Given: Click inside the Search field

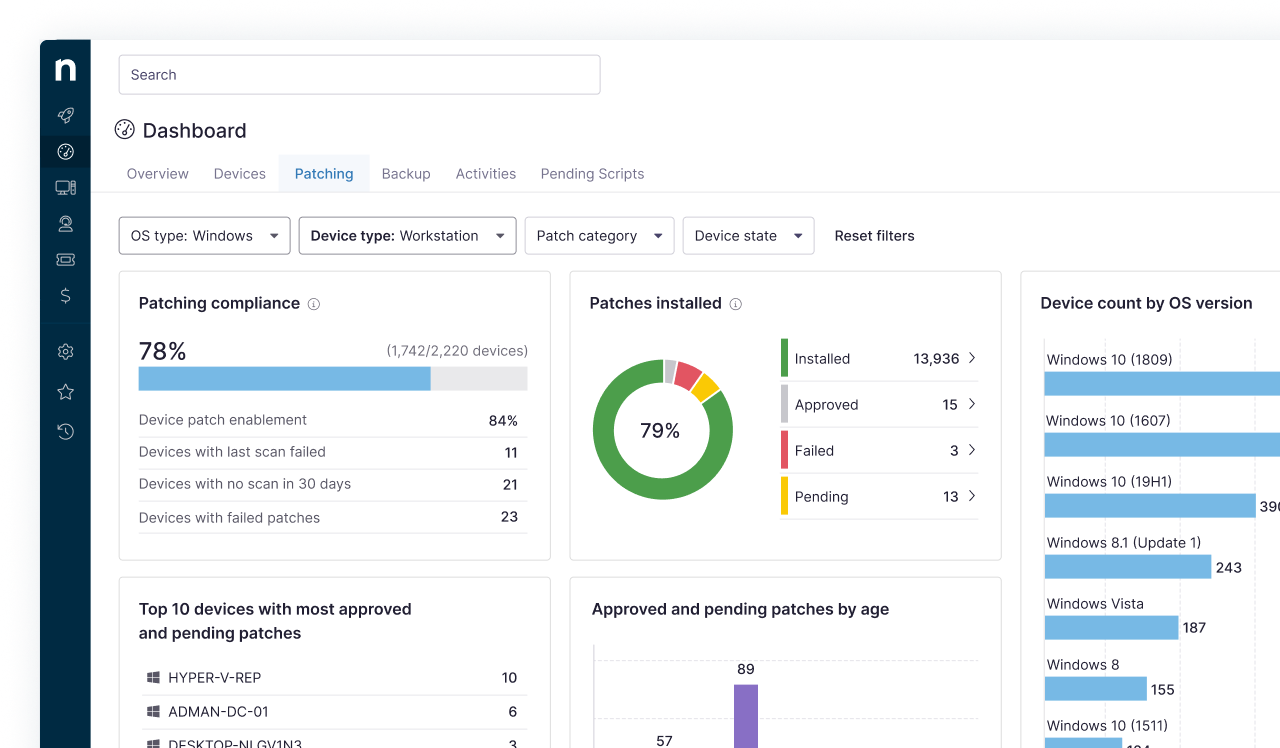Looking at the screenshot, I should (359, 74).
